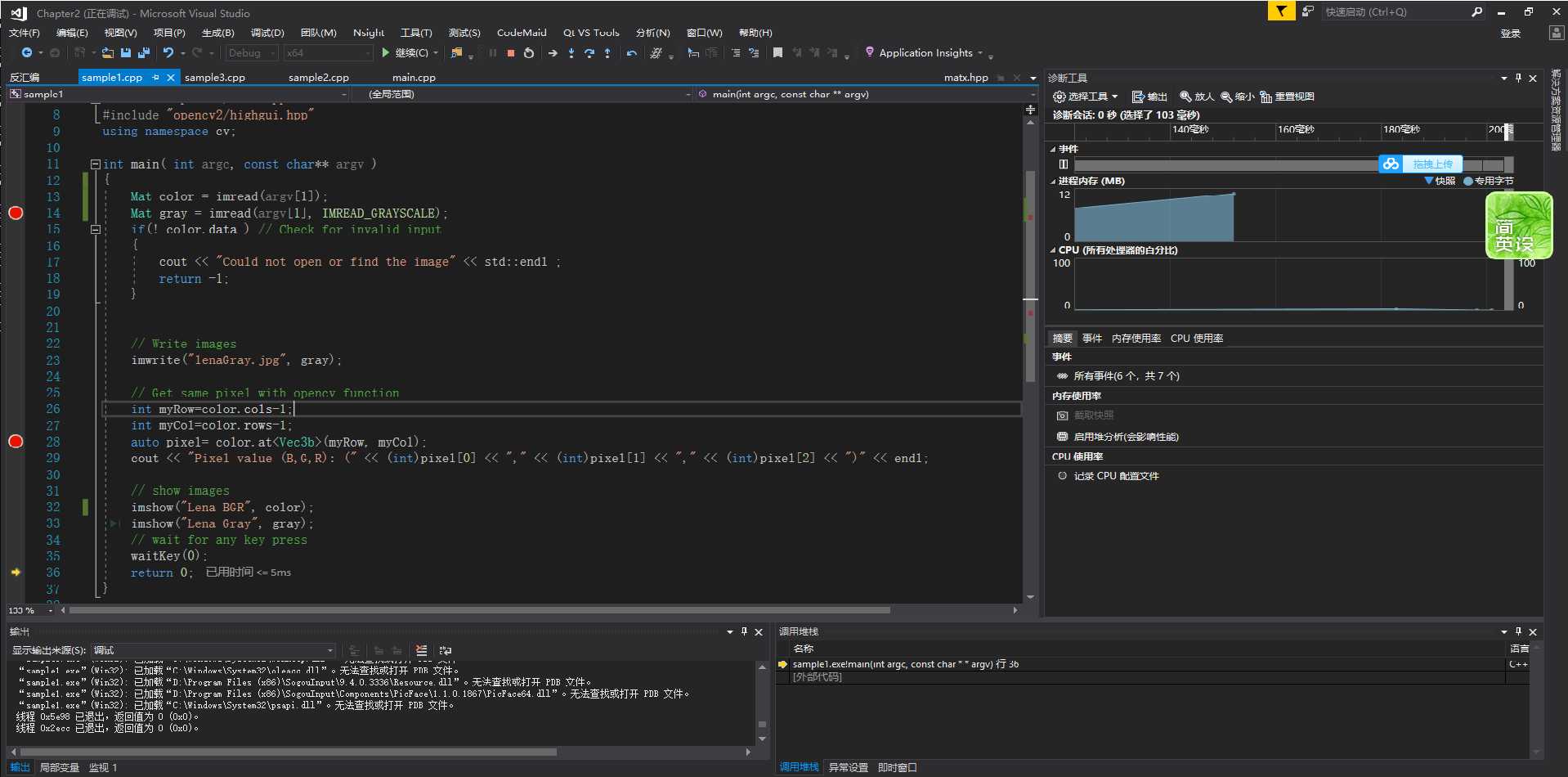Open the editor zoom percentage dropdown
The image size is (1568, 777).
[x=31, y=610]
